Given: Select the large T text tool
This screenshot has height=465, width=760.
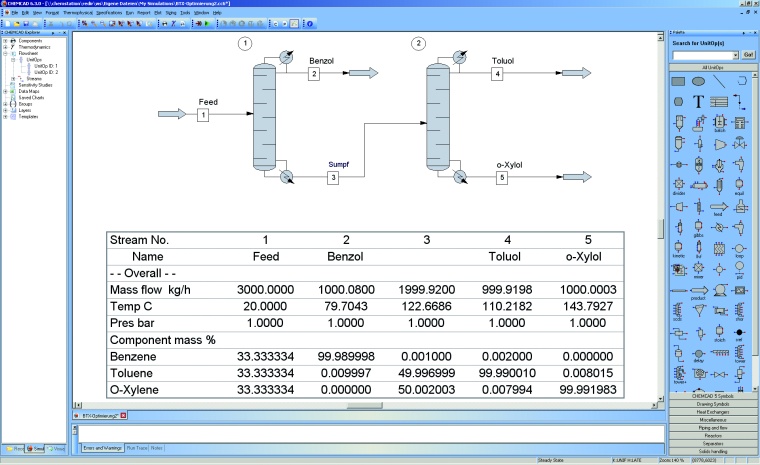Looking at the screenshot, I should click(x=698, y=102).
